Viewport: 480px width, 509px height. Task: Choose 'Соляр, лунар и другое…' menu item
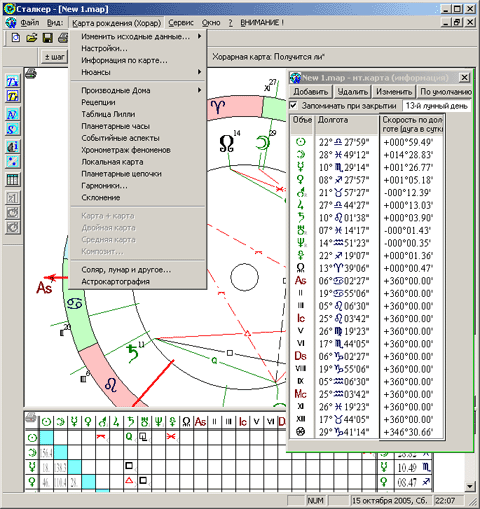click(139, 270)
